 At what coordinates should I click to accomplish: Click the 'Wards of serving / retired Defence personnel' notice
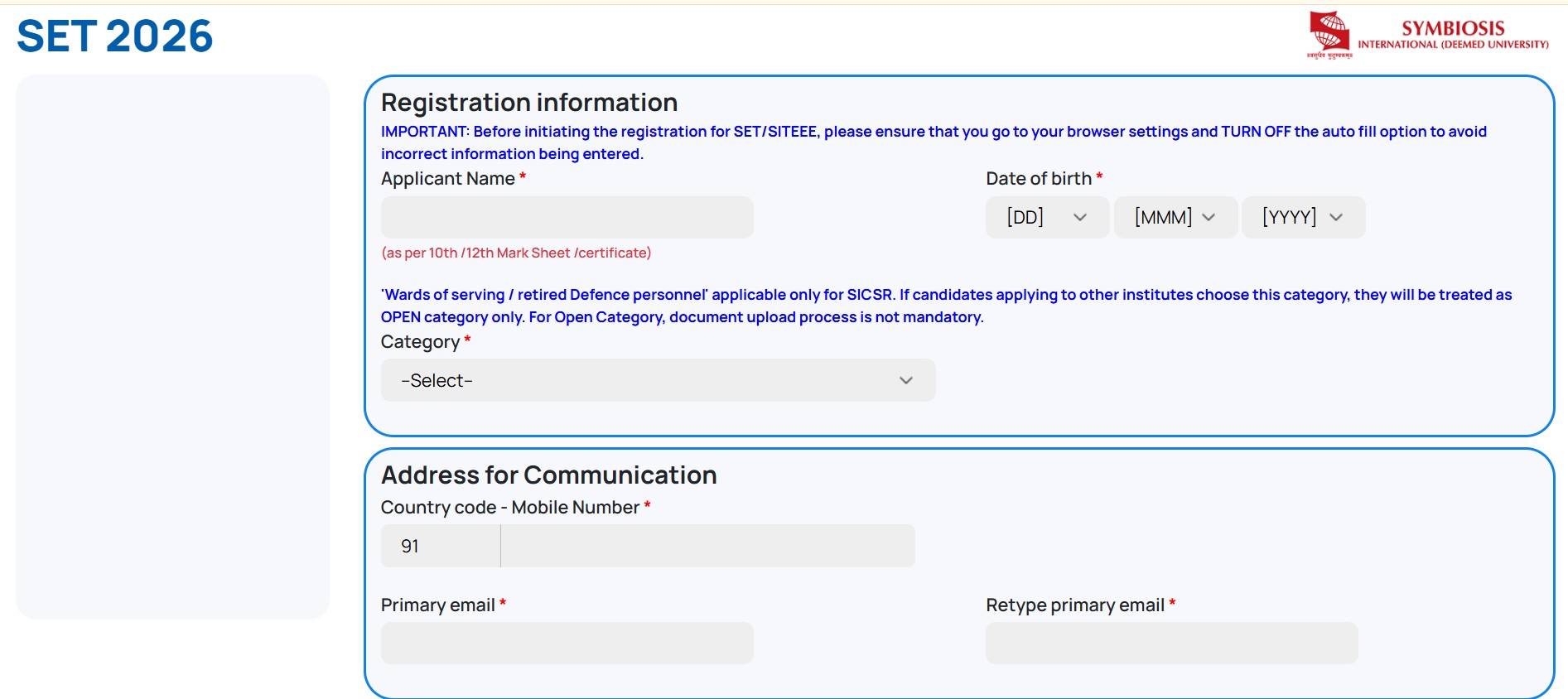[946, 306]
